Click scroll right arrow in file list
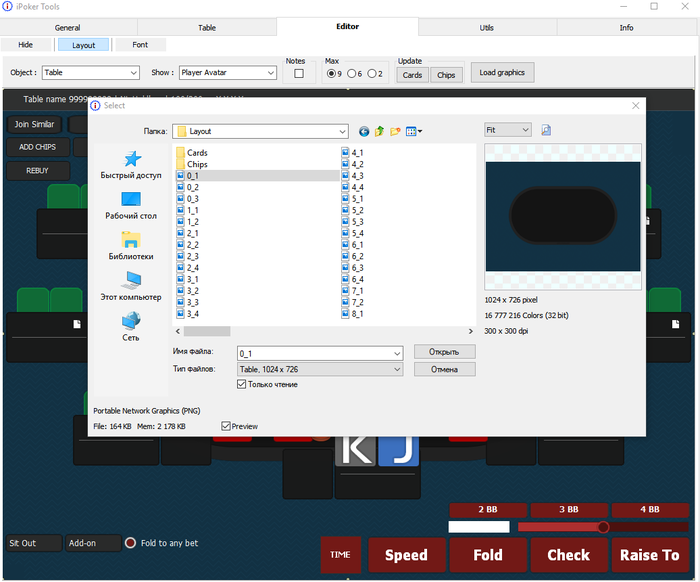Viewport: 700px width, 582px height. (471, 331)
